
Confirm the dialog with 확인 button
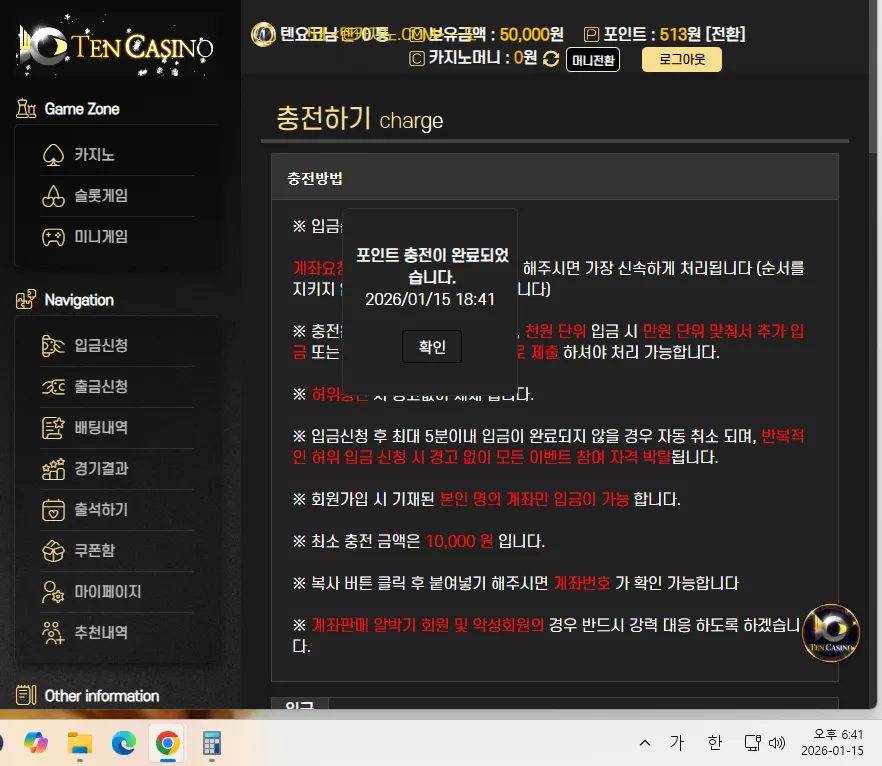[x=432, y=346]
